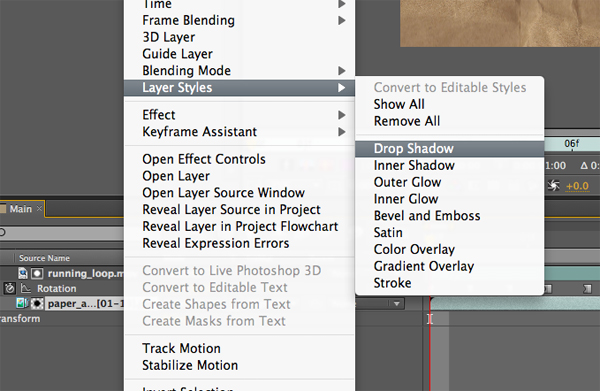The image size is (600, 391).
Task: Open the dropdown arrow on paper_a layer row
Action: click(397, 304)
